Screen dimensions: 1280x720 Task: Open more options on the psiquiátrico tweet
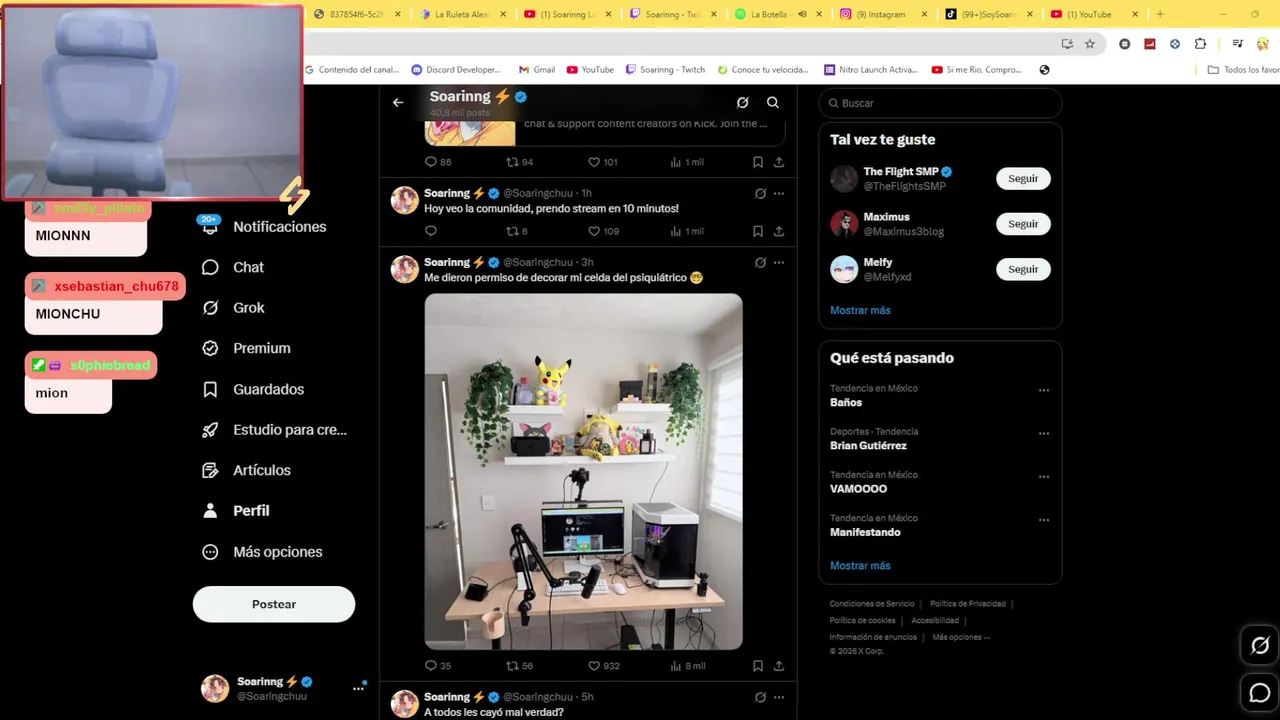[x=779, y=262]
